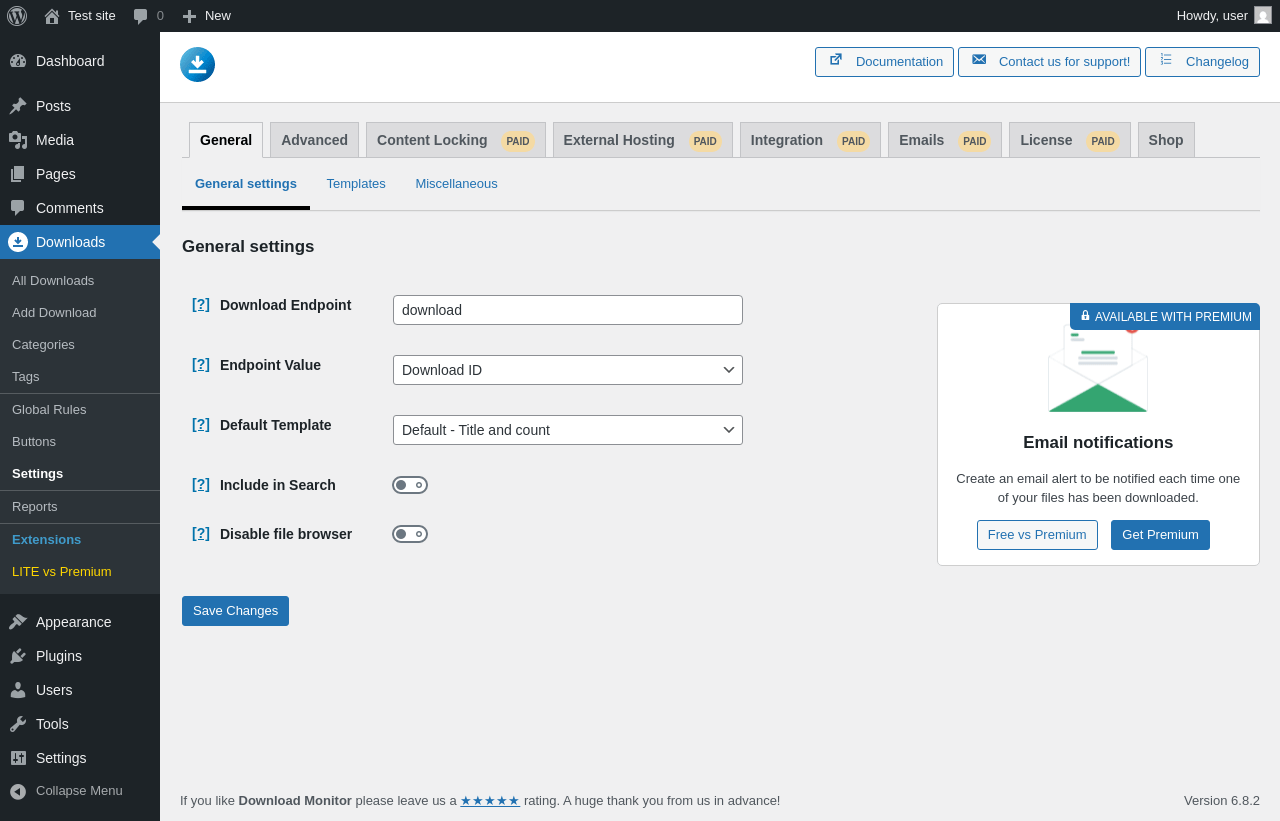Open Extensions in the Downloads submenu
This screenshot has height=821, width=1280.
[x=80, y=540]
